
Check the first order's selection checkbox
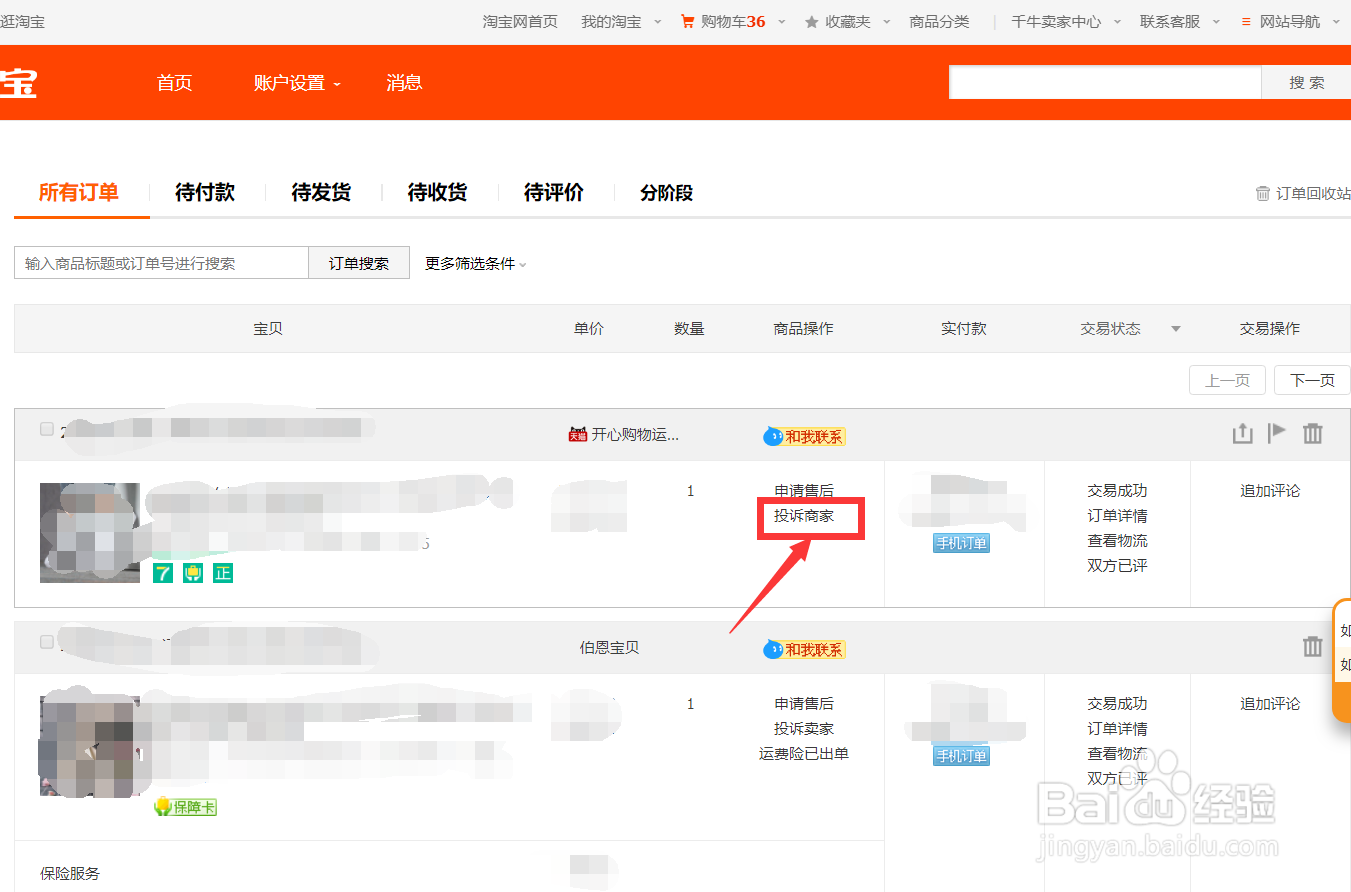click(x=46, y=428)
